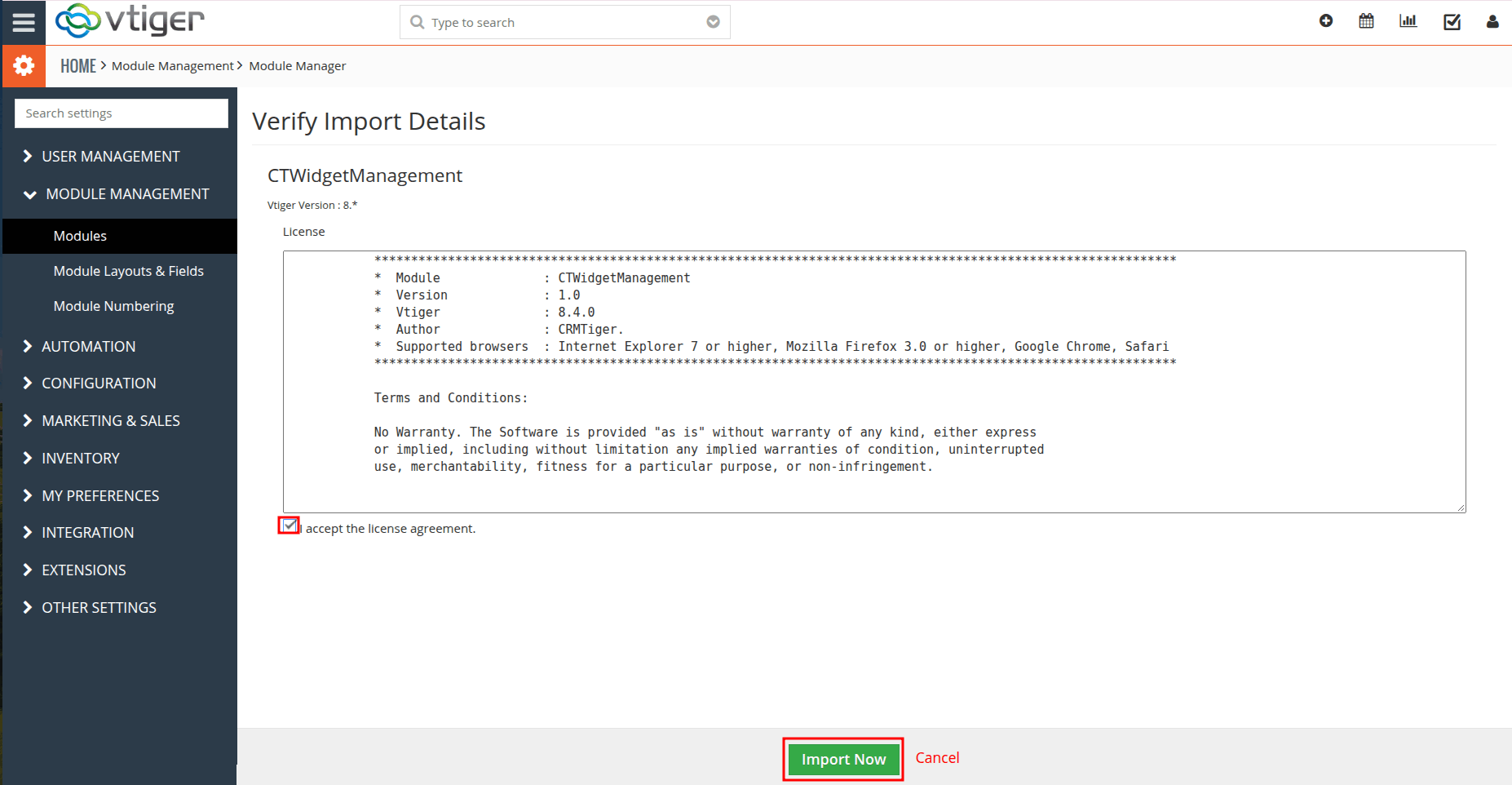Click the orange settings gear icon

(x=24, y=65)
